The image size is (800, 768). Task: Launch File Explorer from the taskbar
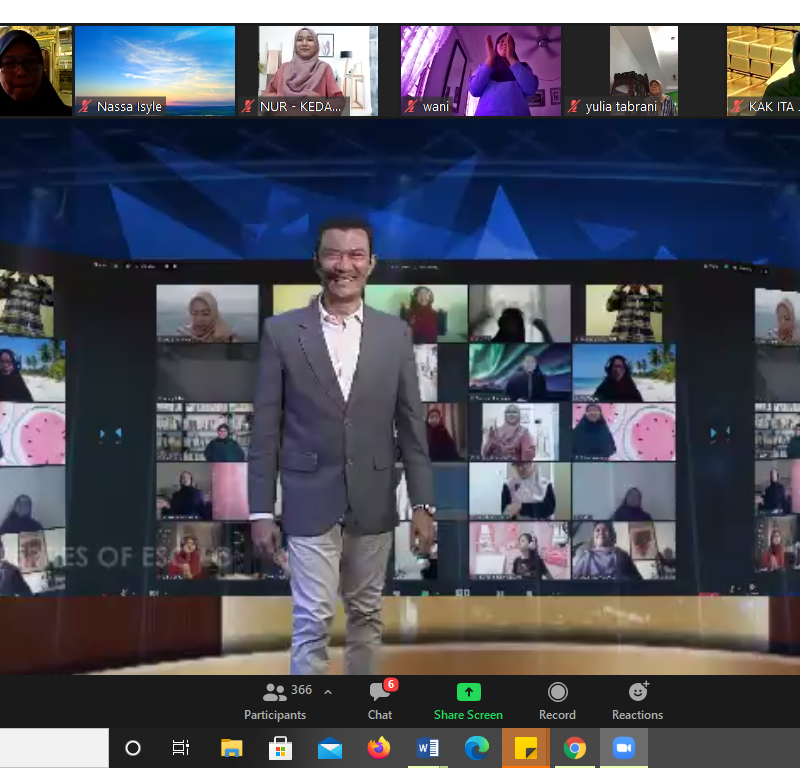pos(232,748)
